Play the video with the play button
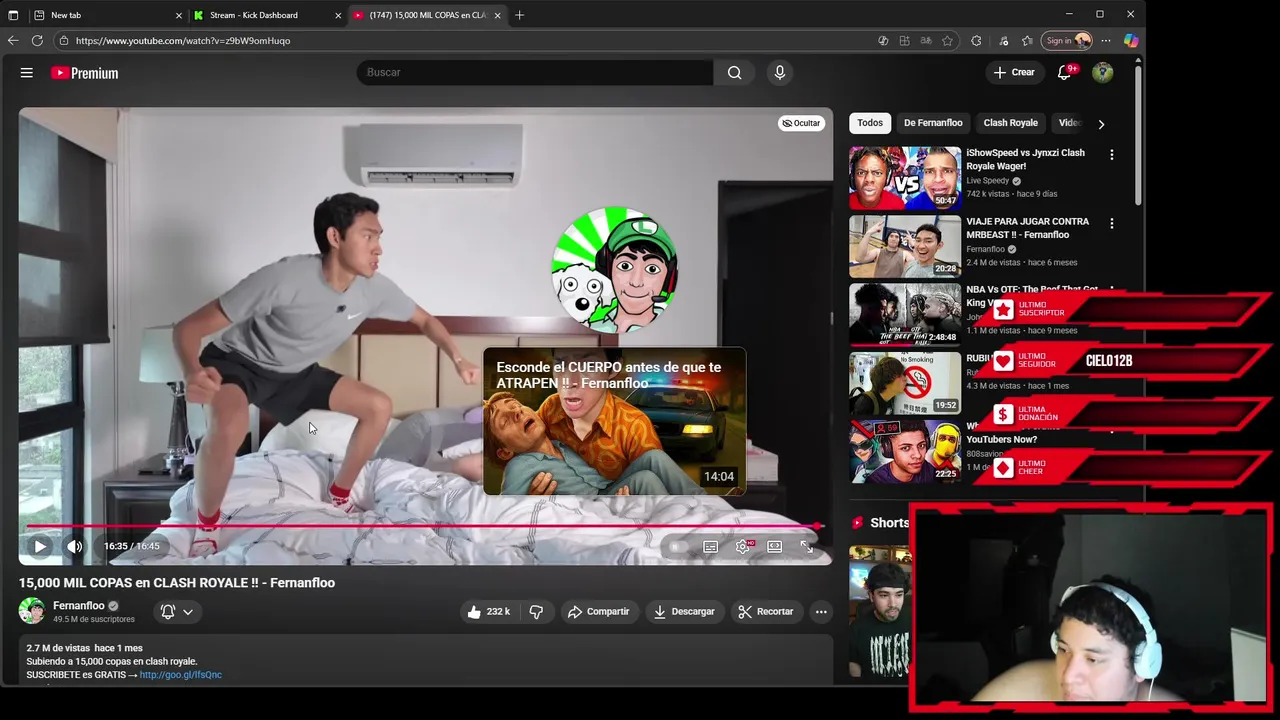 40,546
